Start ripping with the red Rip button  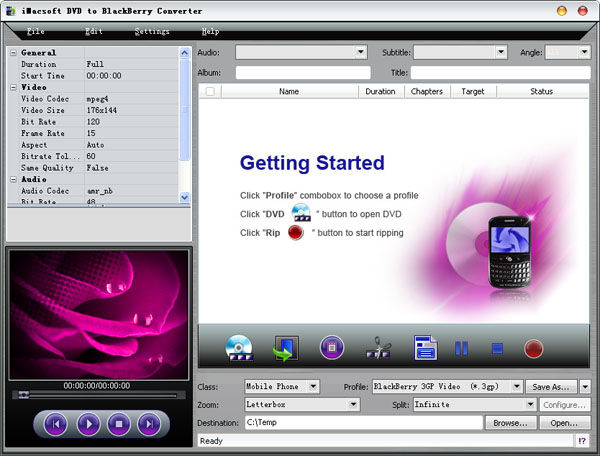(533, 349)
